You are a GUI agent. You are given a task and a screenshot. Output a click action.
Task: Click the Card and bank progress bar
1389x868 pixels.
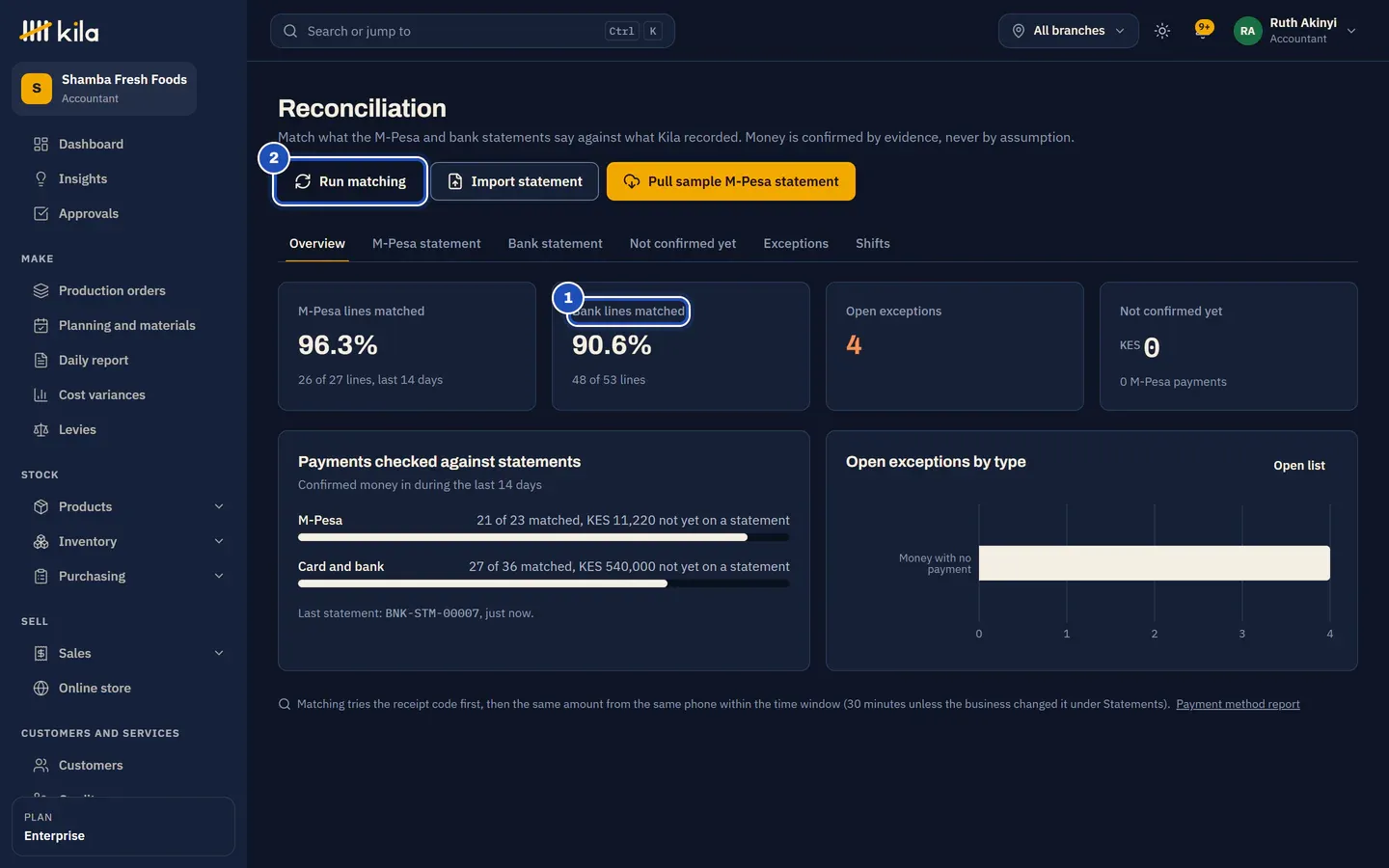coord(544,583)
